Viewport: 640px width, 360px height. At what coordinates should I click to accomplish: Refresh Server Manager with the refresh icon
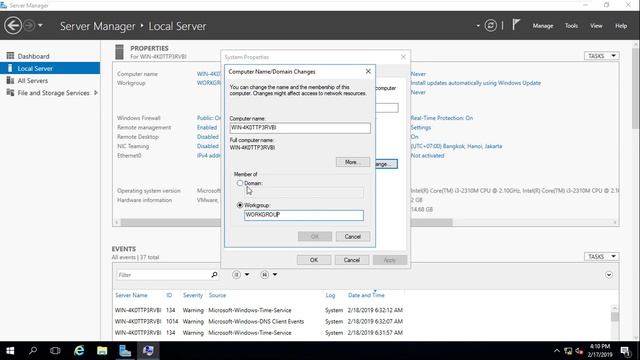coord(491,26)
